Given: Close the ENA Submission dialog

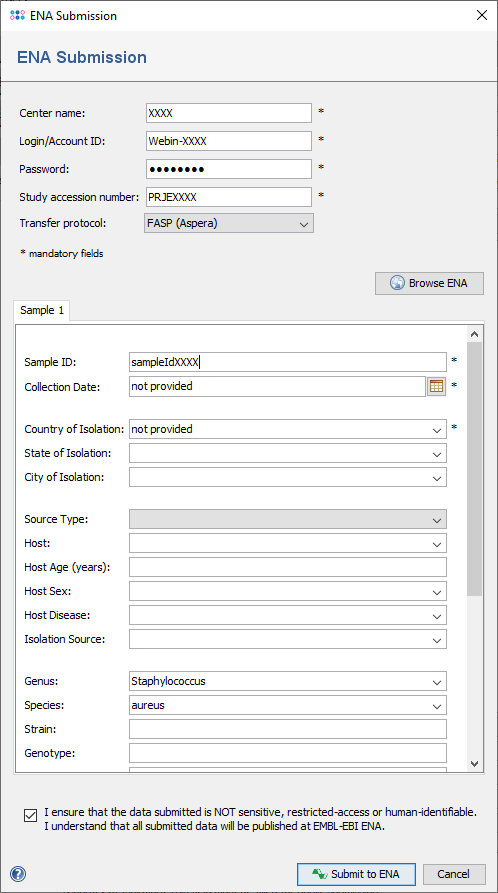Looking at the screenshot, I should pos(481,15).
